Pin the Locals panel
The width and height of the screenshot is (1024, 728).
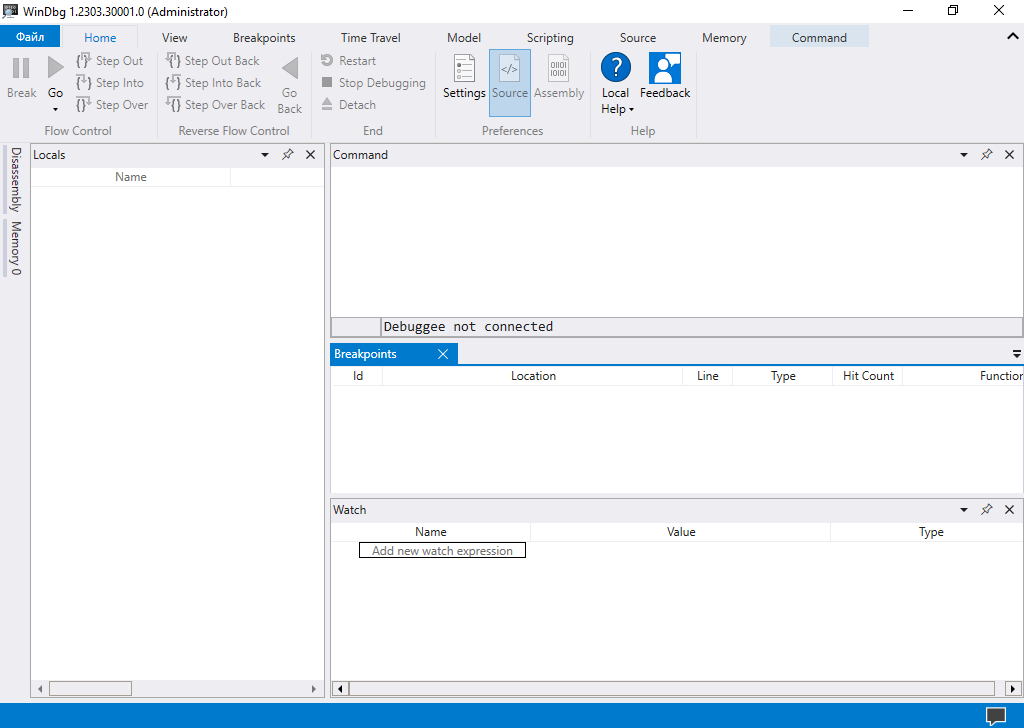pos(287,155)
